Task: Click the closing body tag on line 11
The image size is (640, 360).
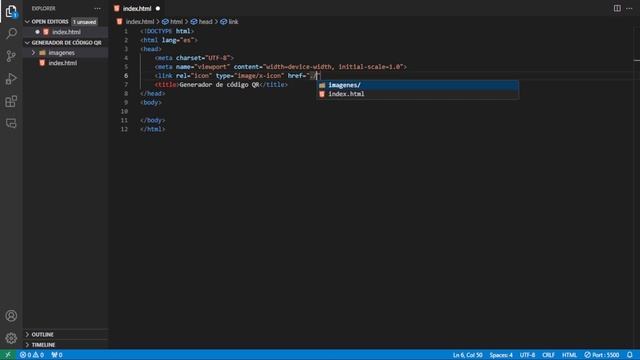Action: point(153,120)
